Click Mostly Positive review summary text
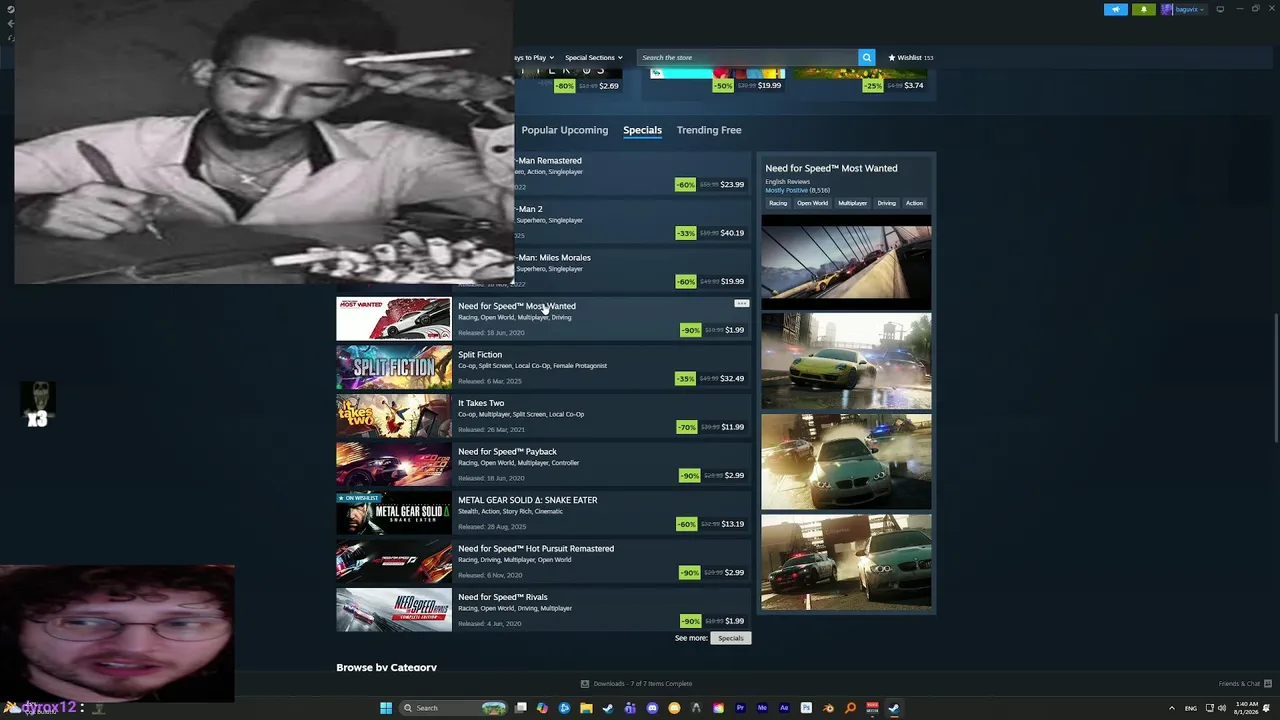 click(786, 190)
